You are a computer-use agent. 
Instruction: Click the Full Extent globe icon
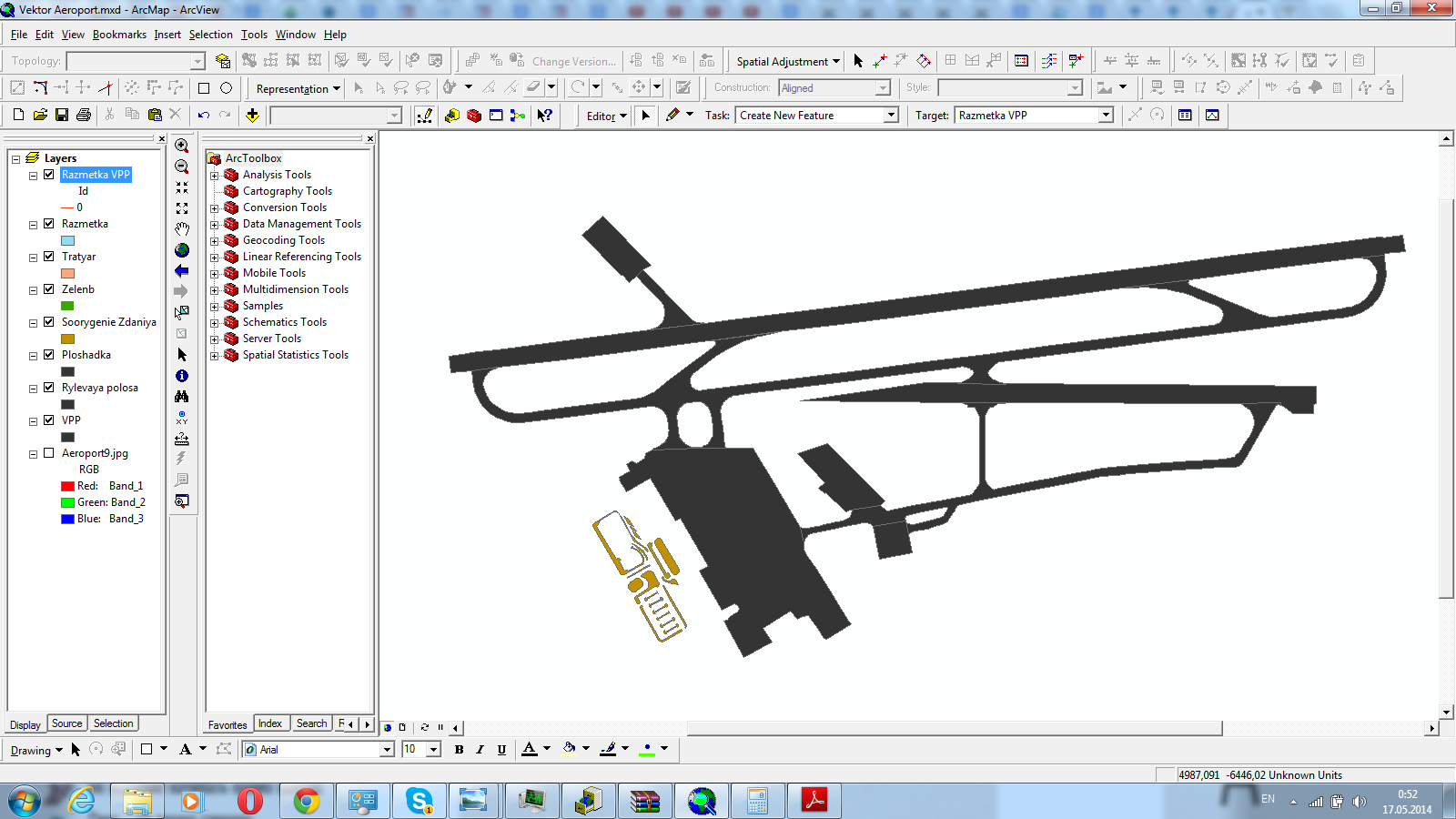point(182,250)
